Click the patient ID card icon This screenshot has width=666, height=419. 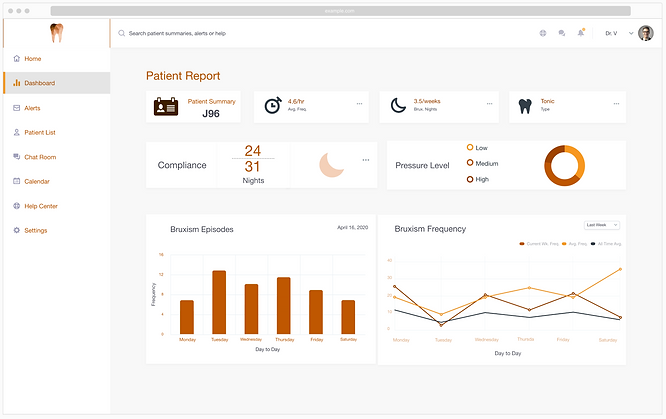pyautogui.click(x=166, y=106)
